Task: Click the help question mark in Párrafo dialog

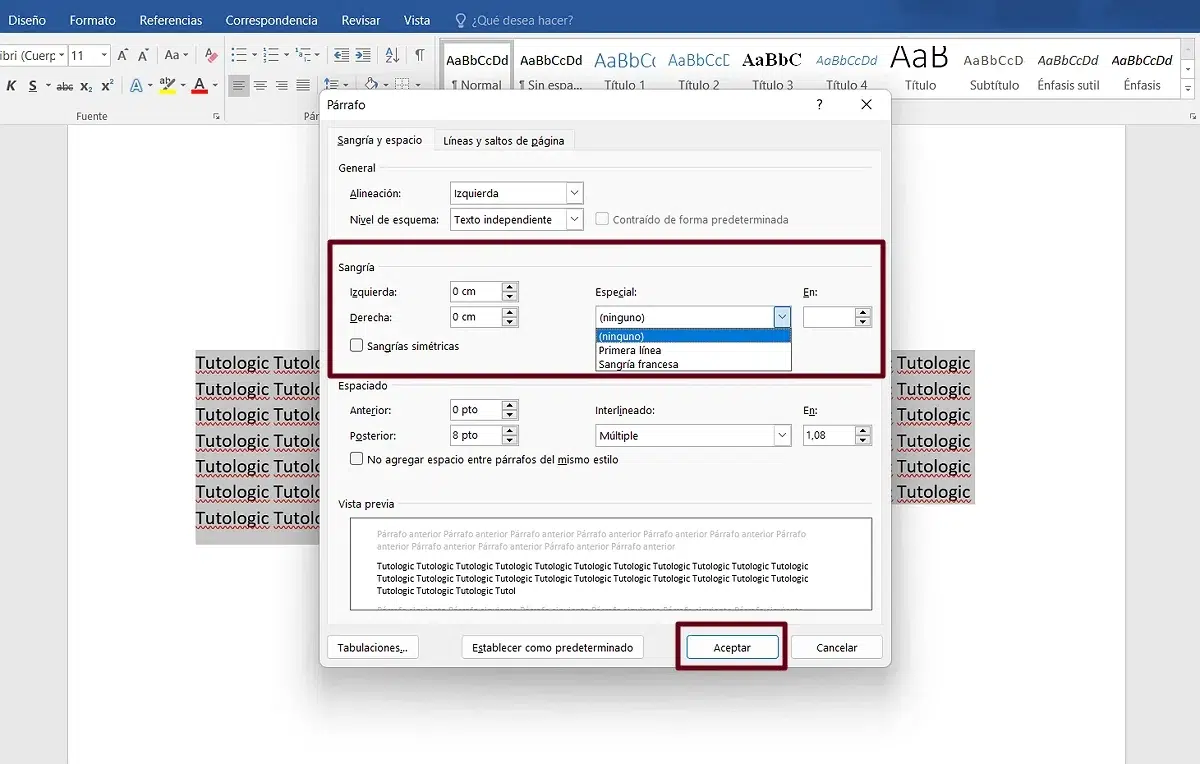Action: (x=820, y=104)
